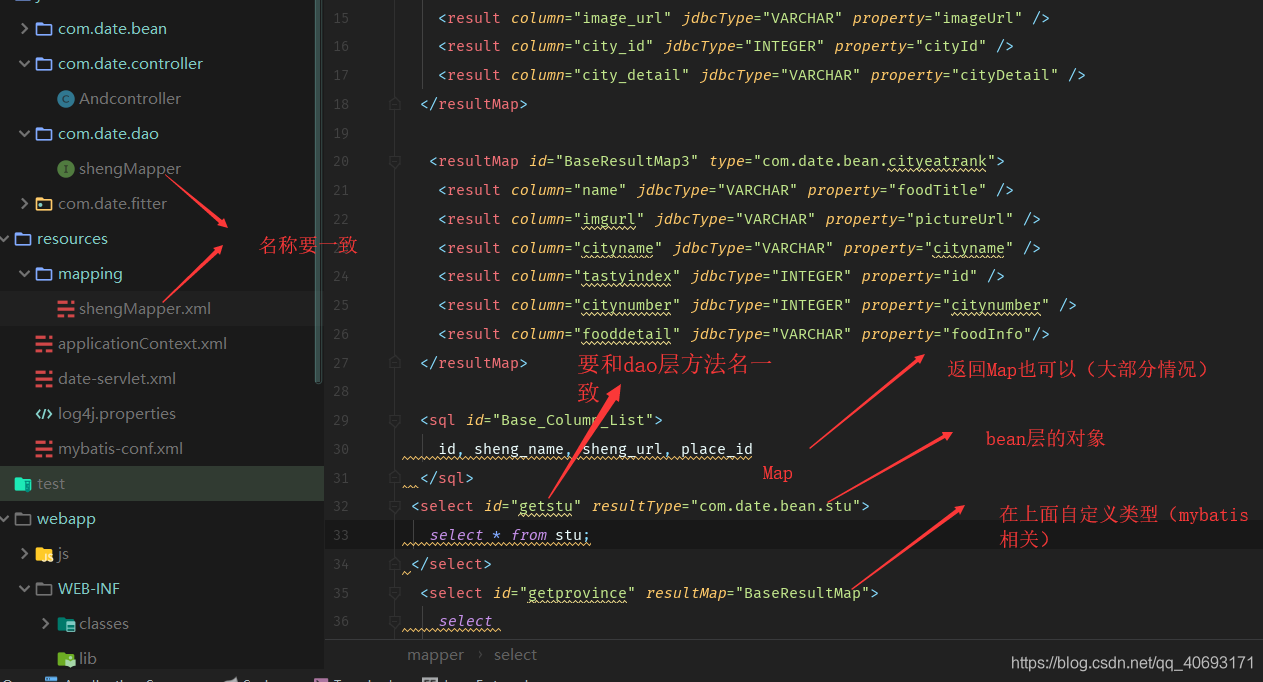Click the "getprovince" select id

click(578, 593)
